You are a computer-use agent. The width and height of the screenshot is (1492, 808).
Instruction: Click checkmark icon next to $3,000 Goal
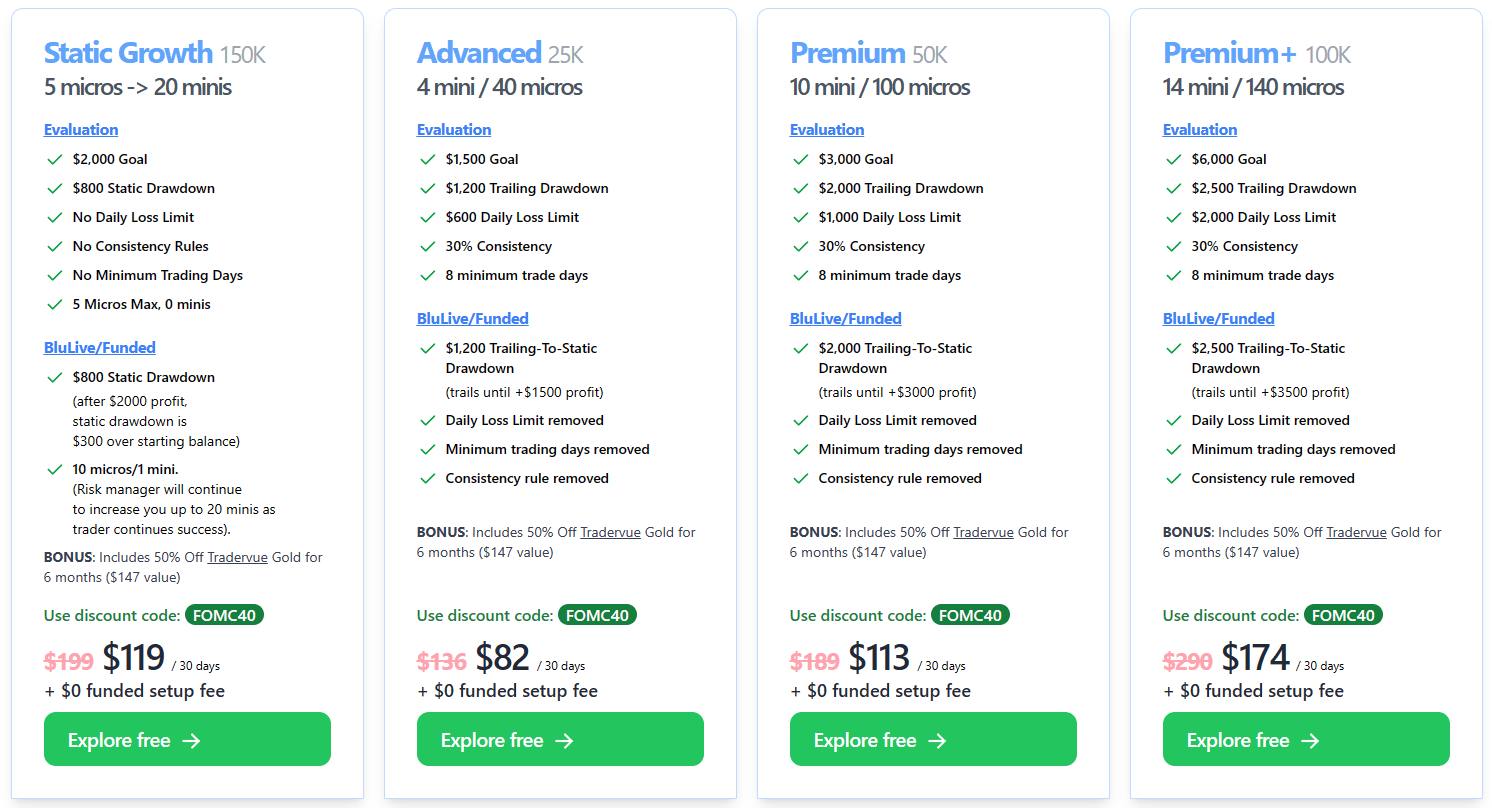tap(801, 159)
